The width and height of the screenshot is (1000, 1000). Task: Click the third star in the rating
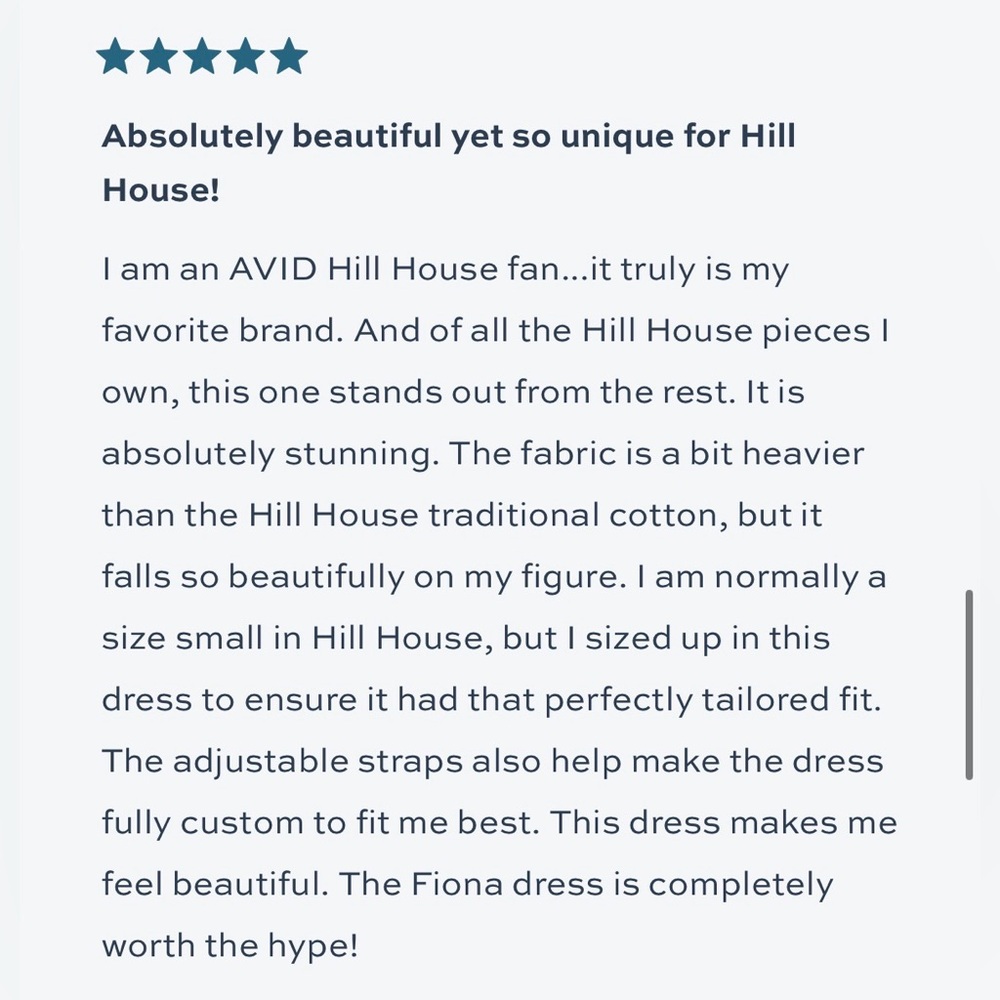tap(202, 56)
